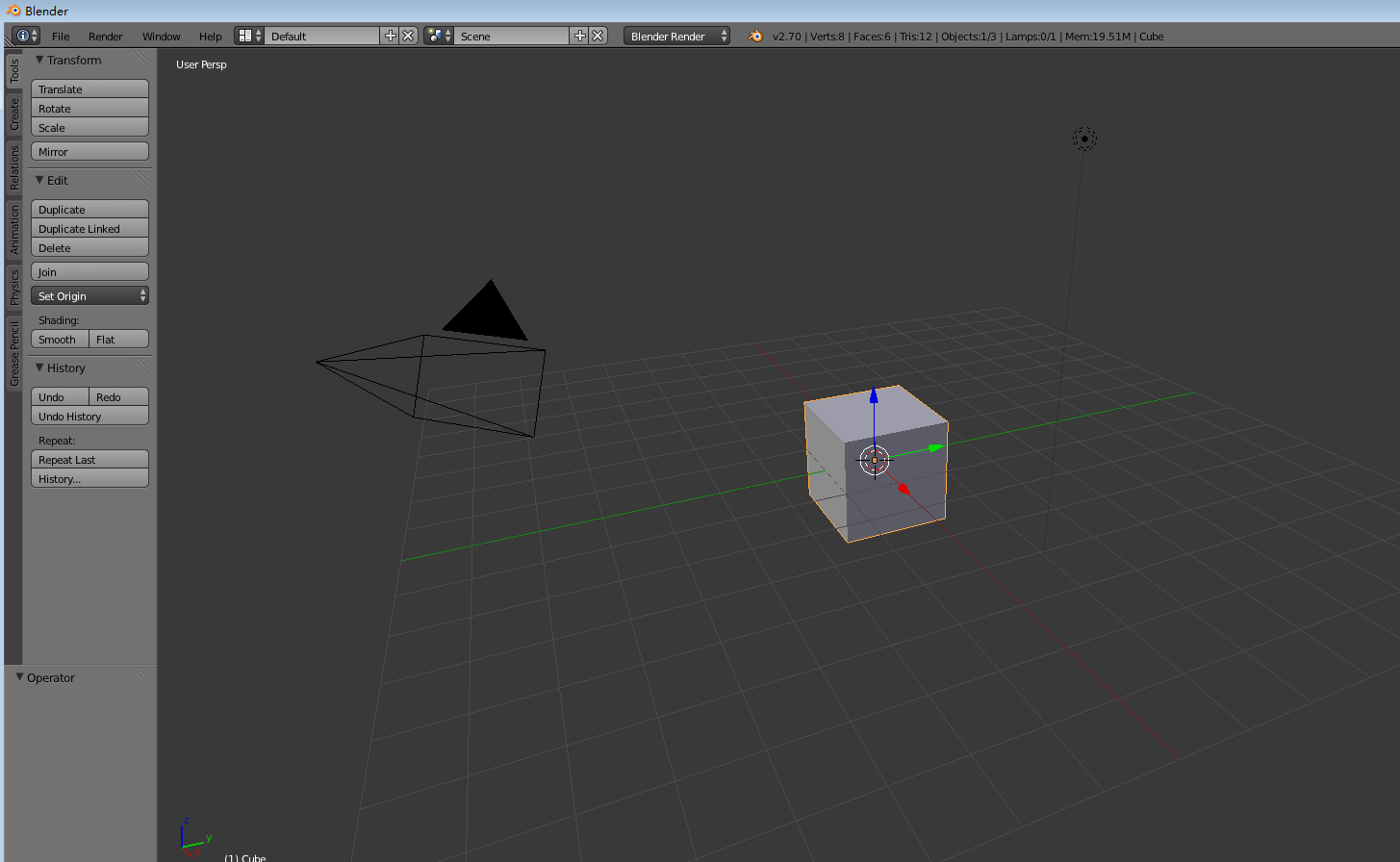
Task: Click the History... button
Action: click(x=89, y=478)
